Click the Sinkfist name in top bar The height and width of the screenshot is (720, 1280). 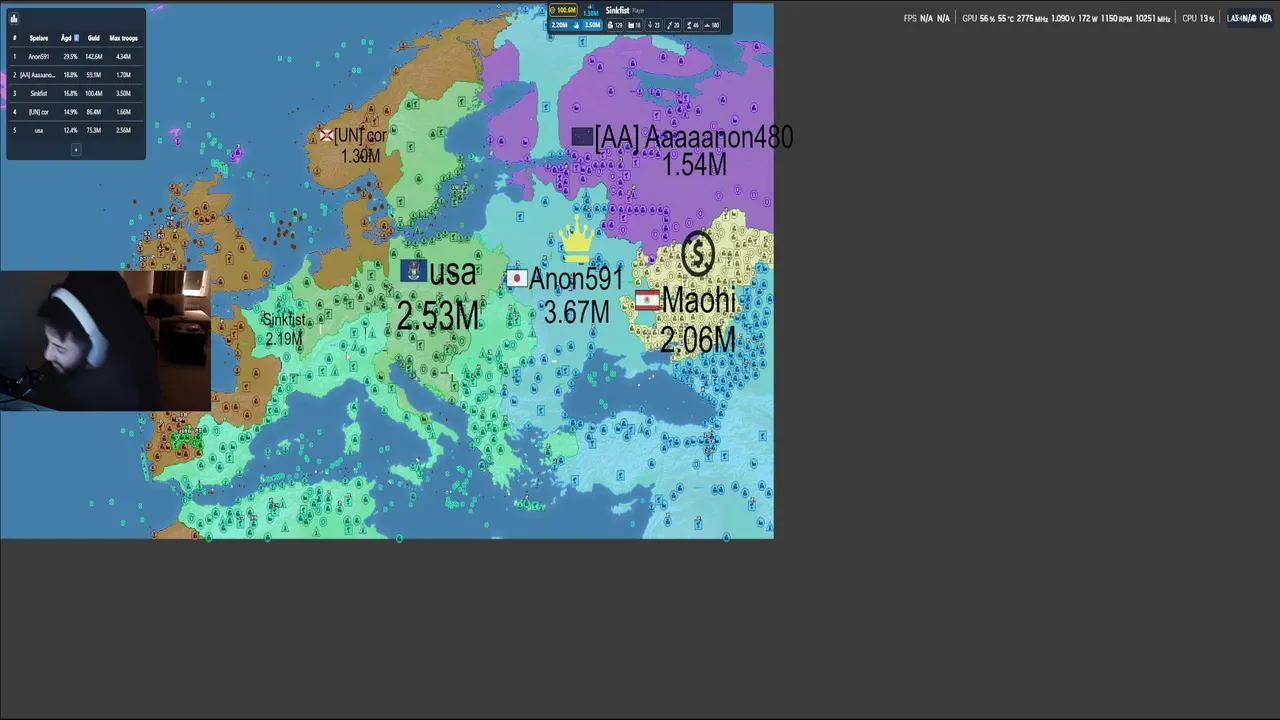click(617, 11)
